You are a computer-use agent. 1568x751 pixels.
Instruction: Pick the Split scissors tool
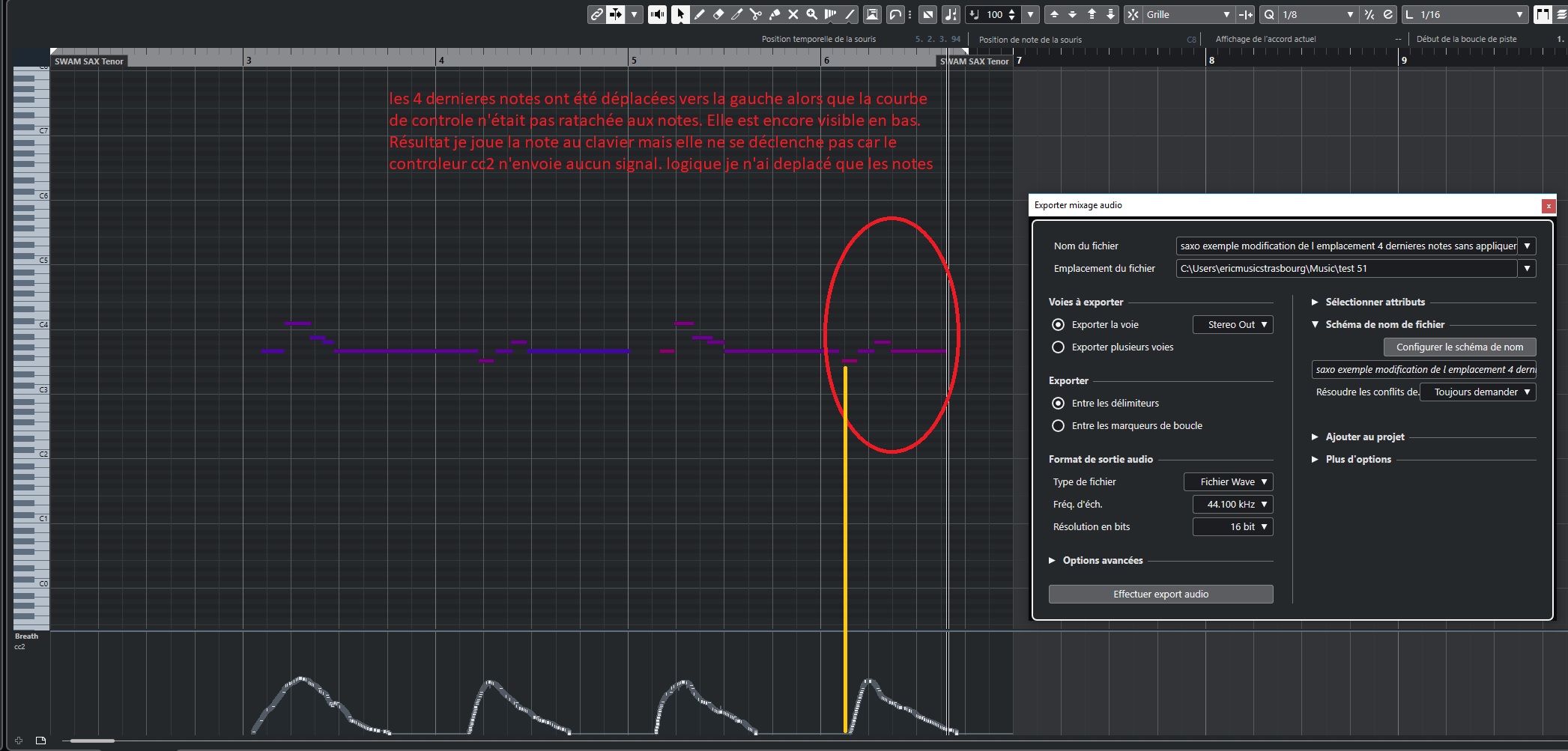755,14
